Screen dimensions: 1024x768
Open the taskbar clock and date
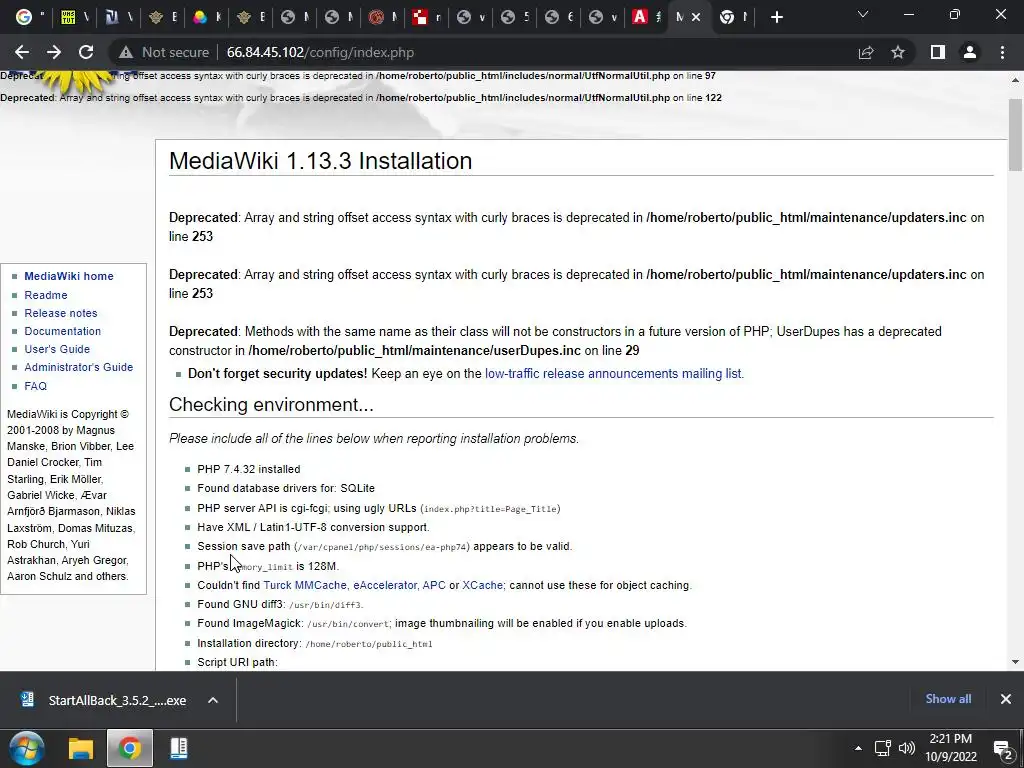950,748
